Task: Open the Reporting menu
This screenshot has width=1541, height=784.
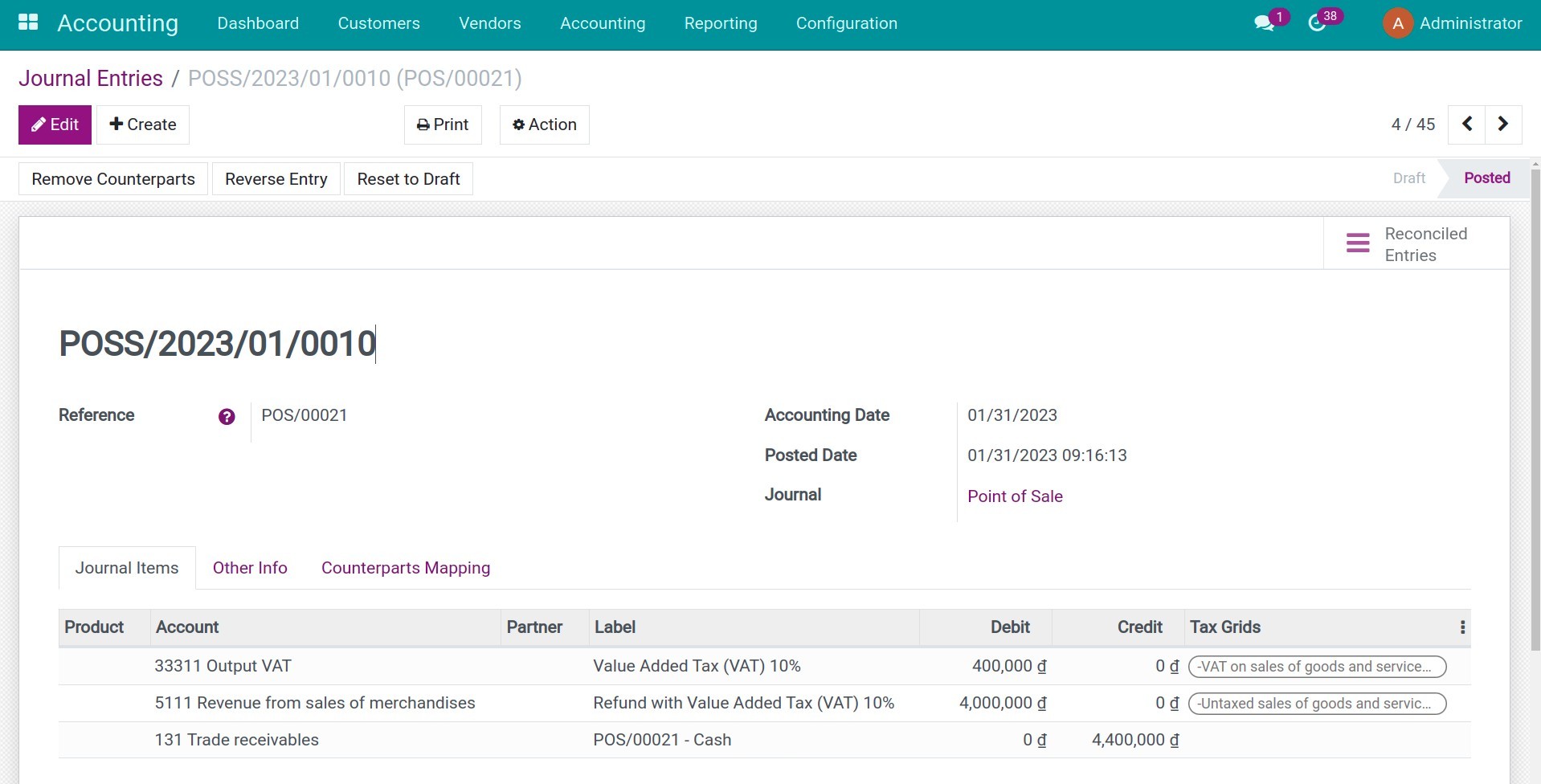Action: 720,23
